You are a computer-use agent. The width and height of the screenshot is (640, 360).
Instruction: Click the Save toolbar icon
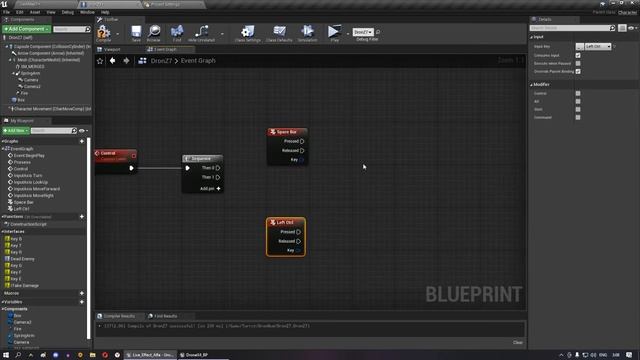pyautogui.click(x=136, y=32)
